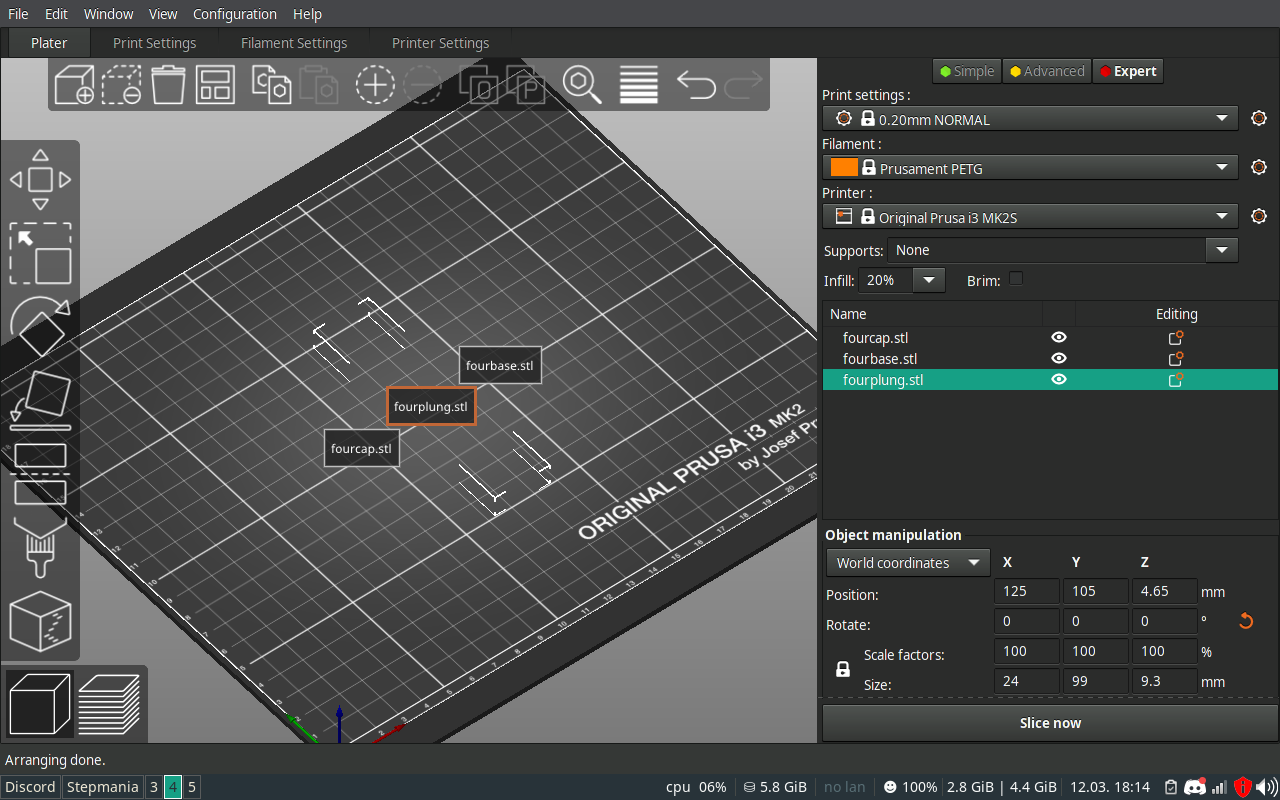Open the World coordinates dropdown
The height and width of the screenshot is (800, 1280).
tap(908, 563)
